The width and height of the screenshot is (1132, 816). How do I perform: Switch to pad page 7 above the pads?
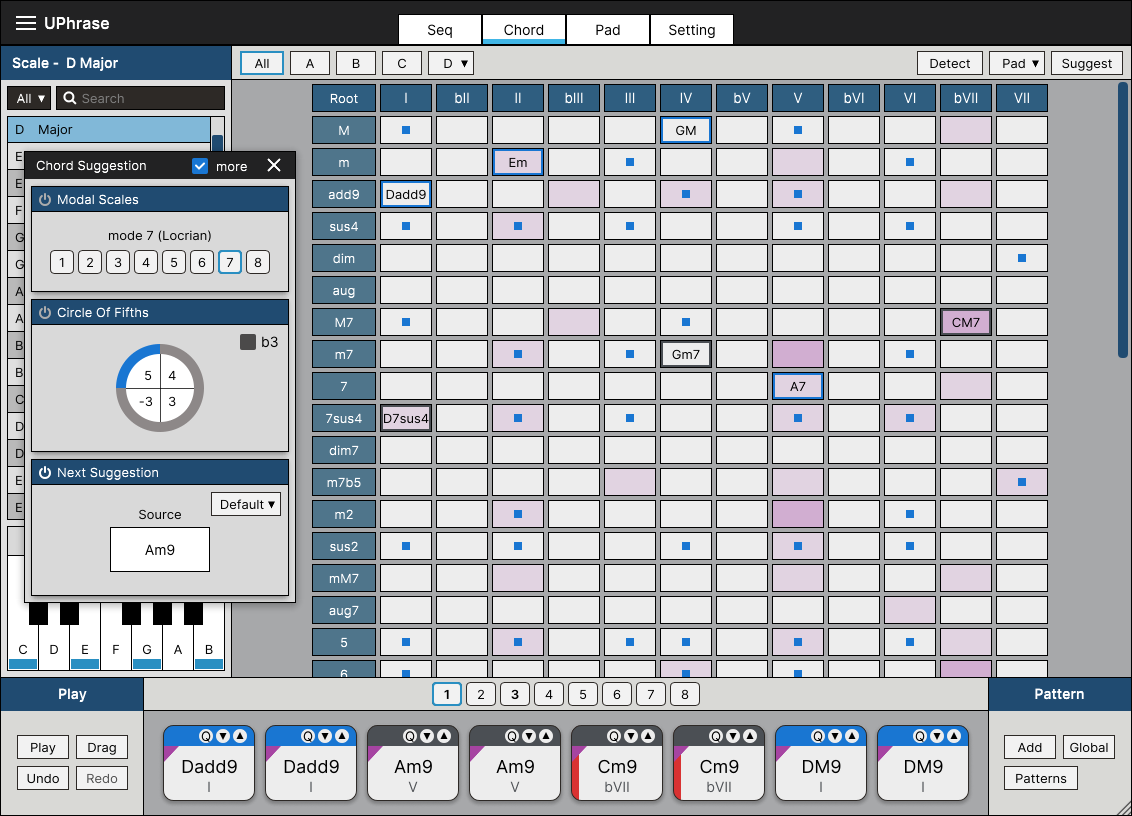[650, 695]
